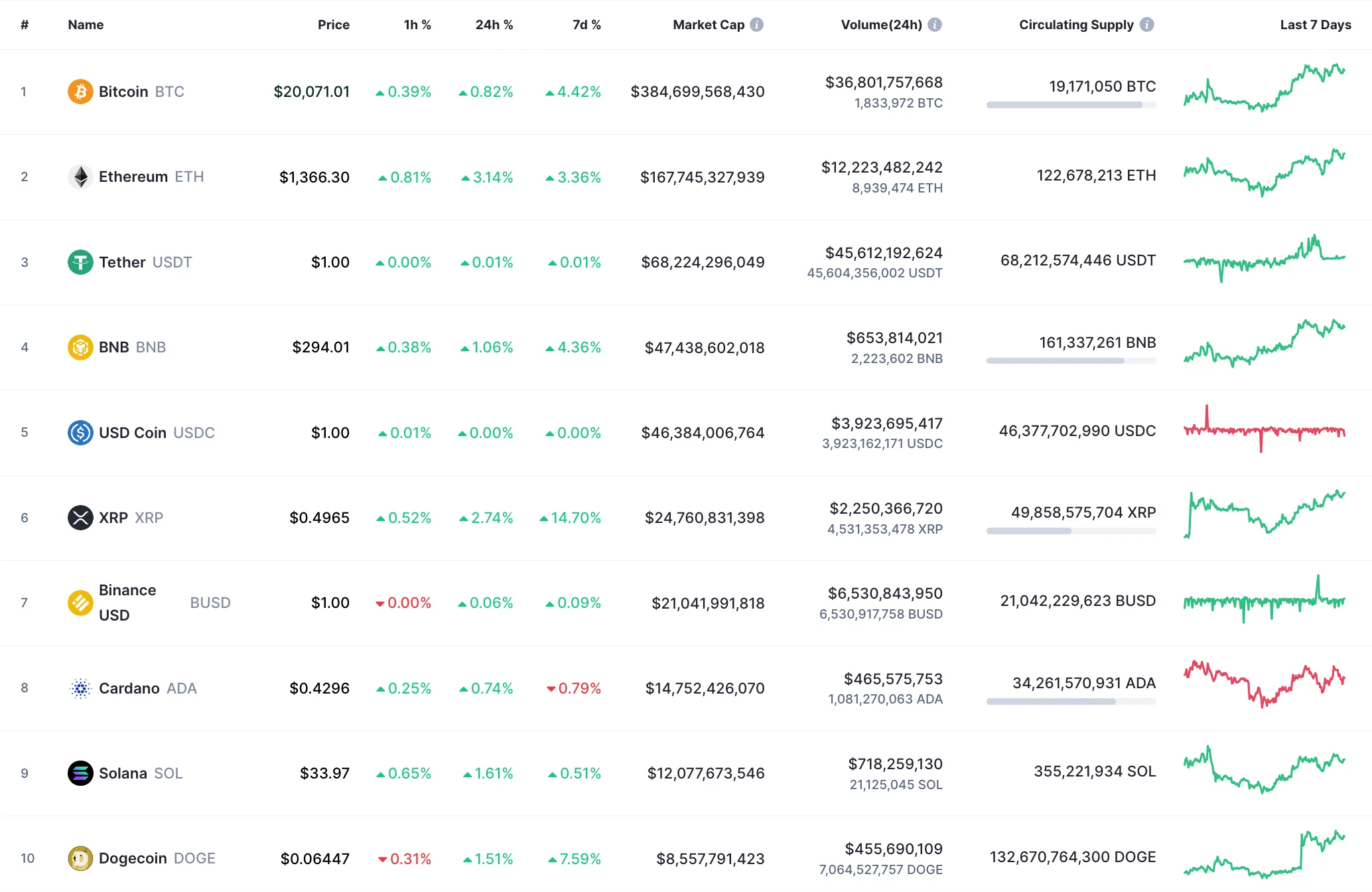The height and width of the screenshot is (892, 1372).
Task: Click the Bitcoin logo icon
Action: pos(80,92)
